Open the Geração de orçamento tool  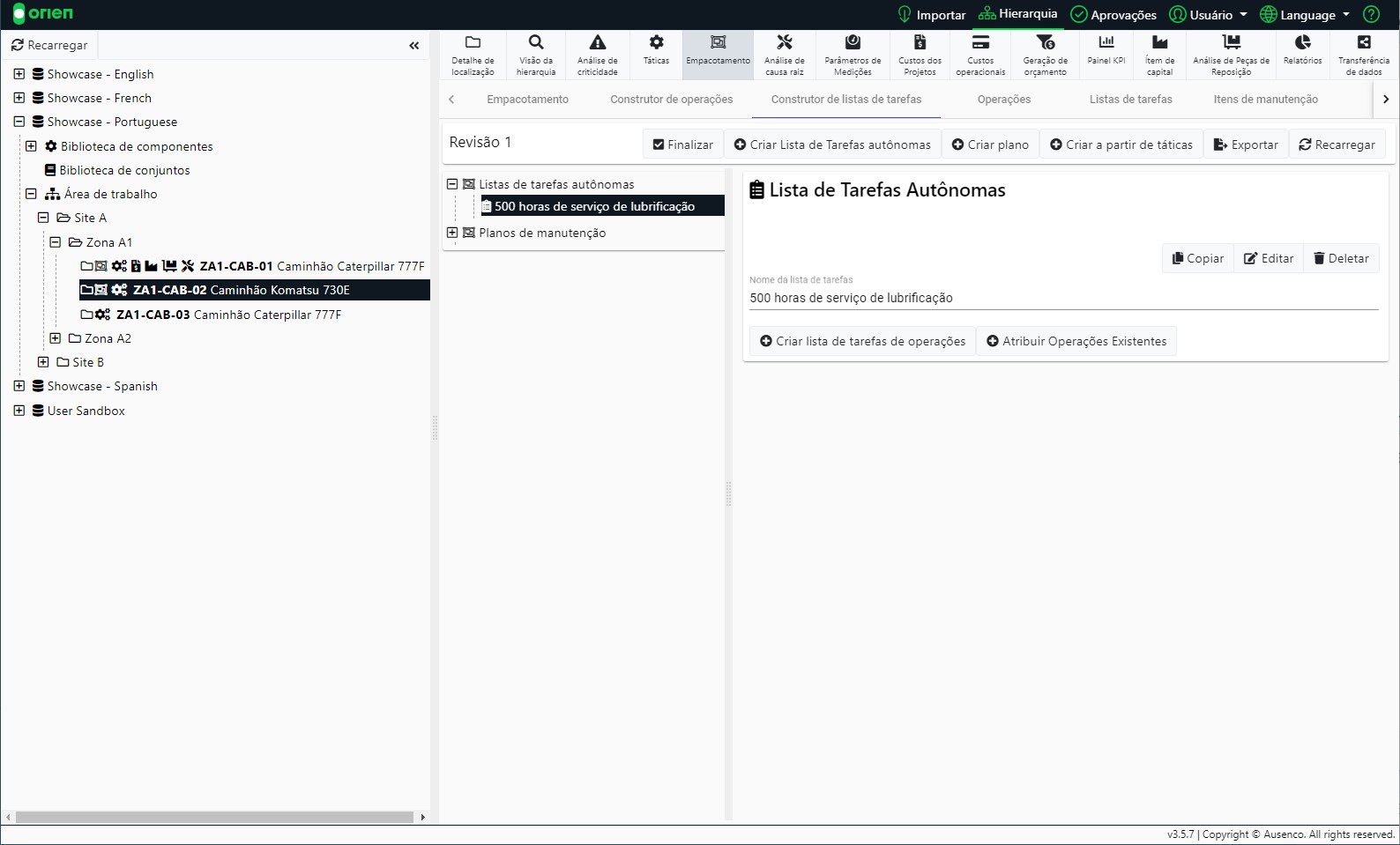(x=1046, y=55)
